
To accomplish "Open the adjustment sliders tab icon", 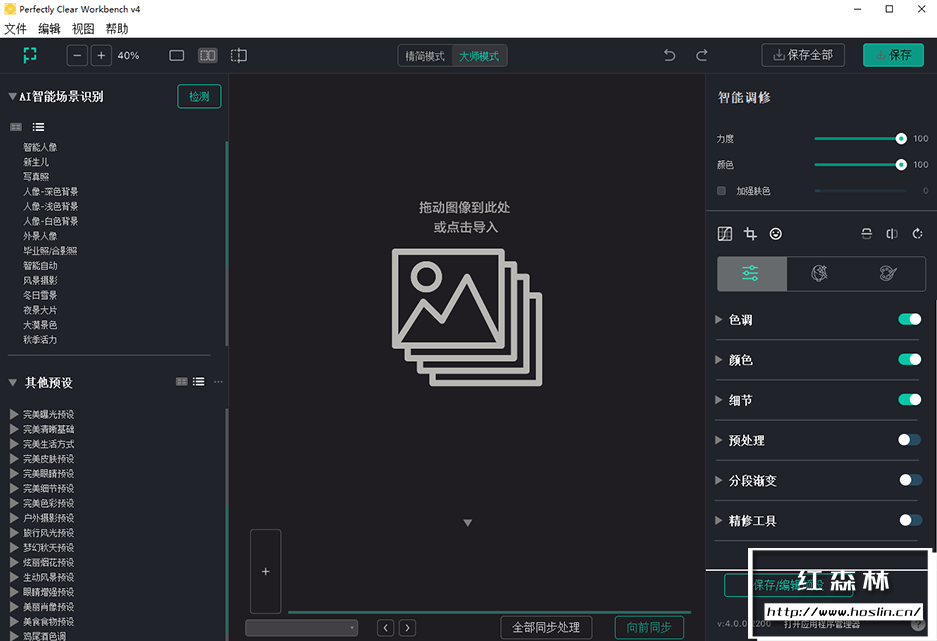I will pyautogui.click(x=752, y=274).
